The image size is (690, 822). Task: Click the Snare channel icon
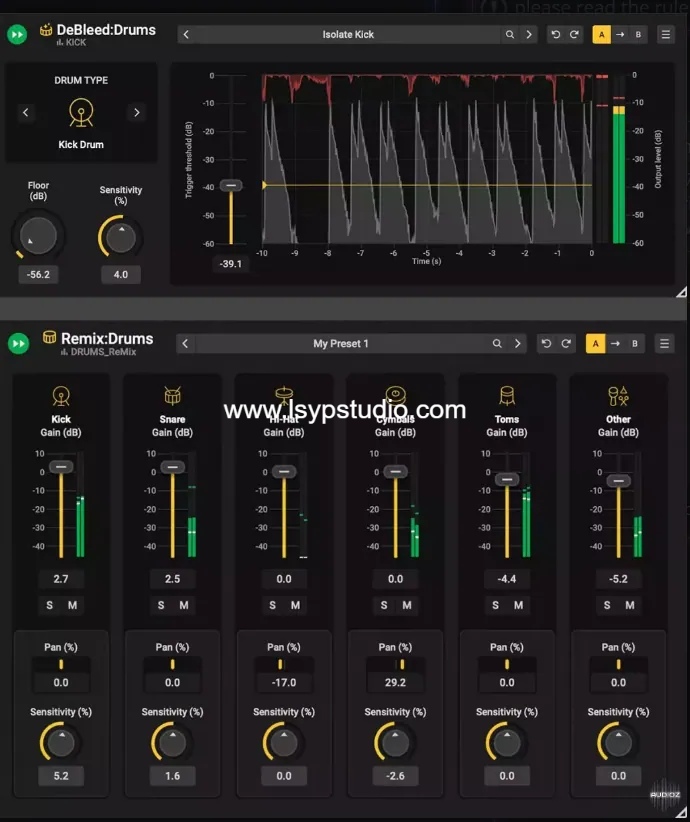pos(172,396)
